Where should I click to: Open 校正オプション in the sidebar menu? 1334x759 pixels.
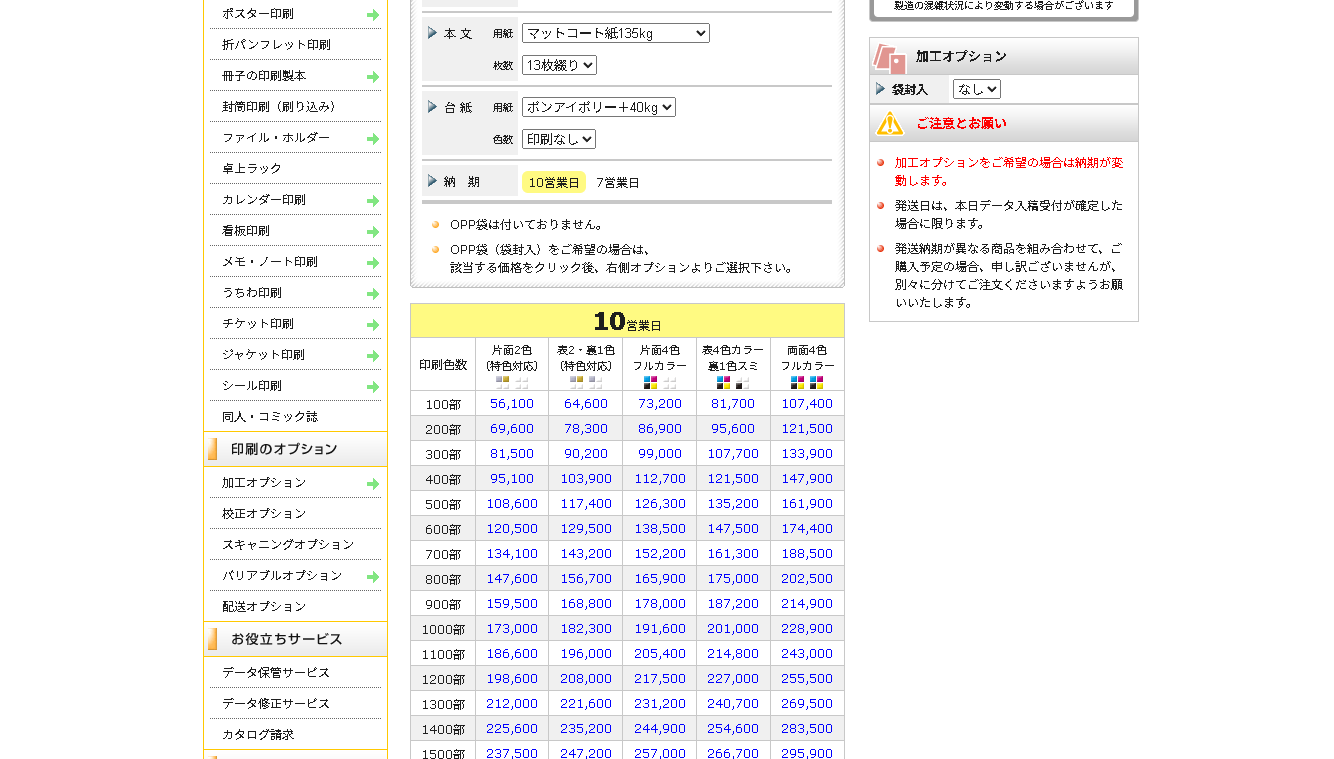click(x=264, y=513)
